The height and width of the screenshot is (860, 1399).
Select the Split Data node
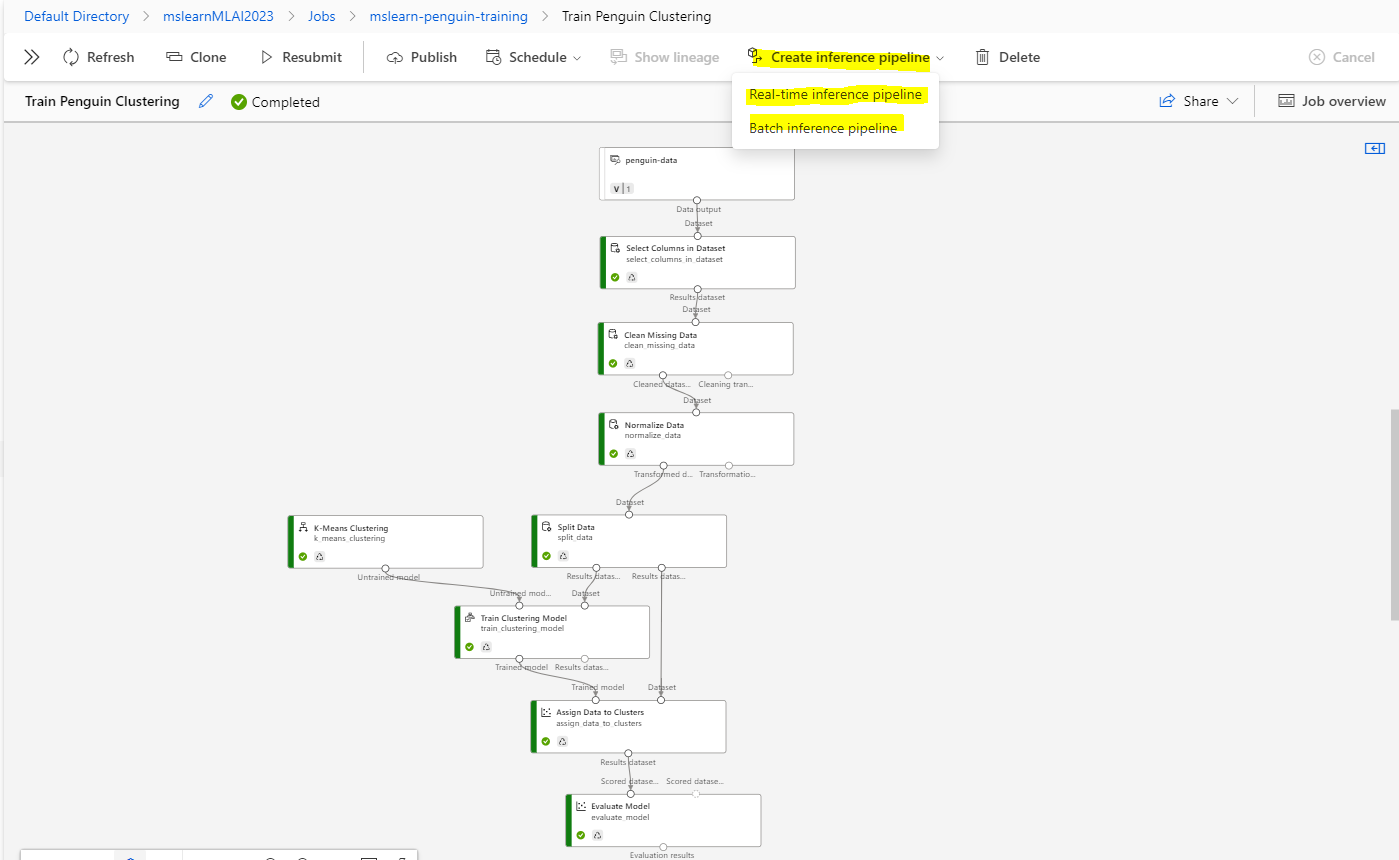tap(629, 541)
